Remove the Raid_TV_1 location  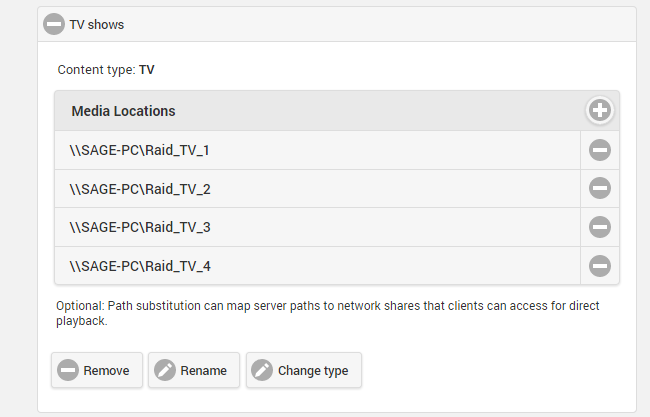click(x=599, y=150)
